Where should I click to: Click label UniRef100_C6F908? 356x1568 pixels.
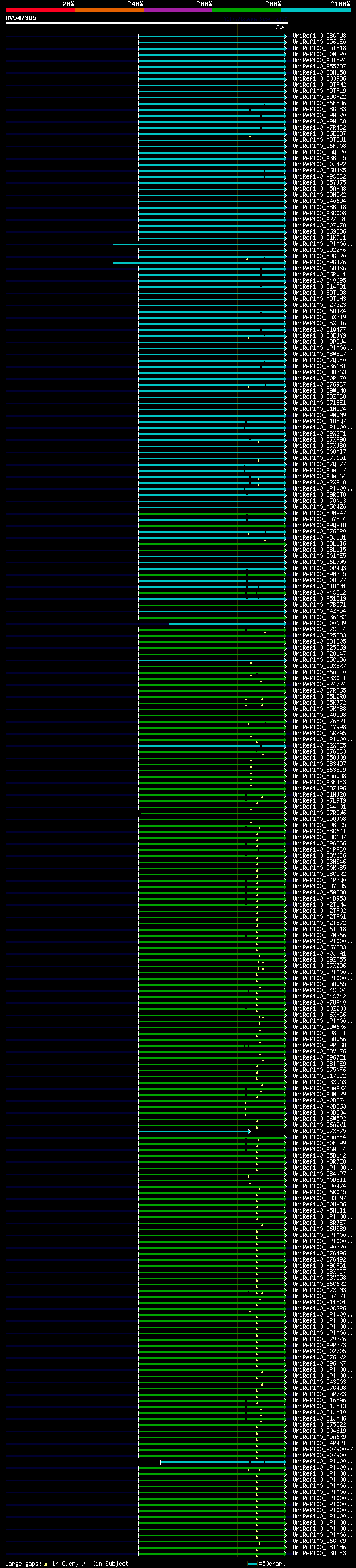pos(319,146)
